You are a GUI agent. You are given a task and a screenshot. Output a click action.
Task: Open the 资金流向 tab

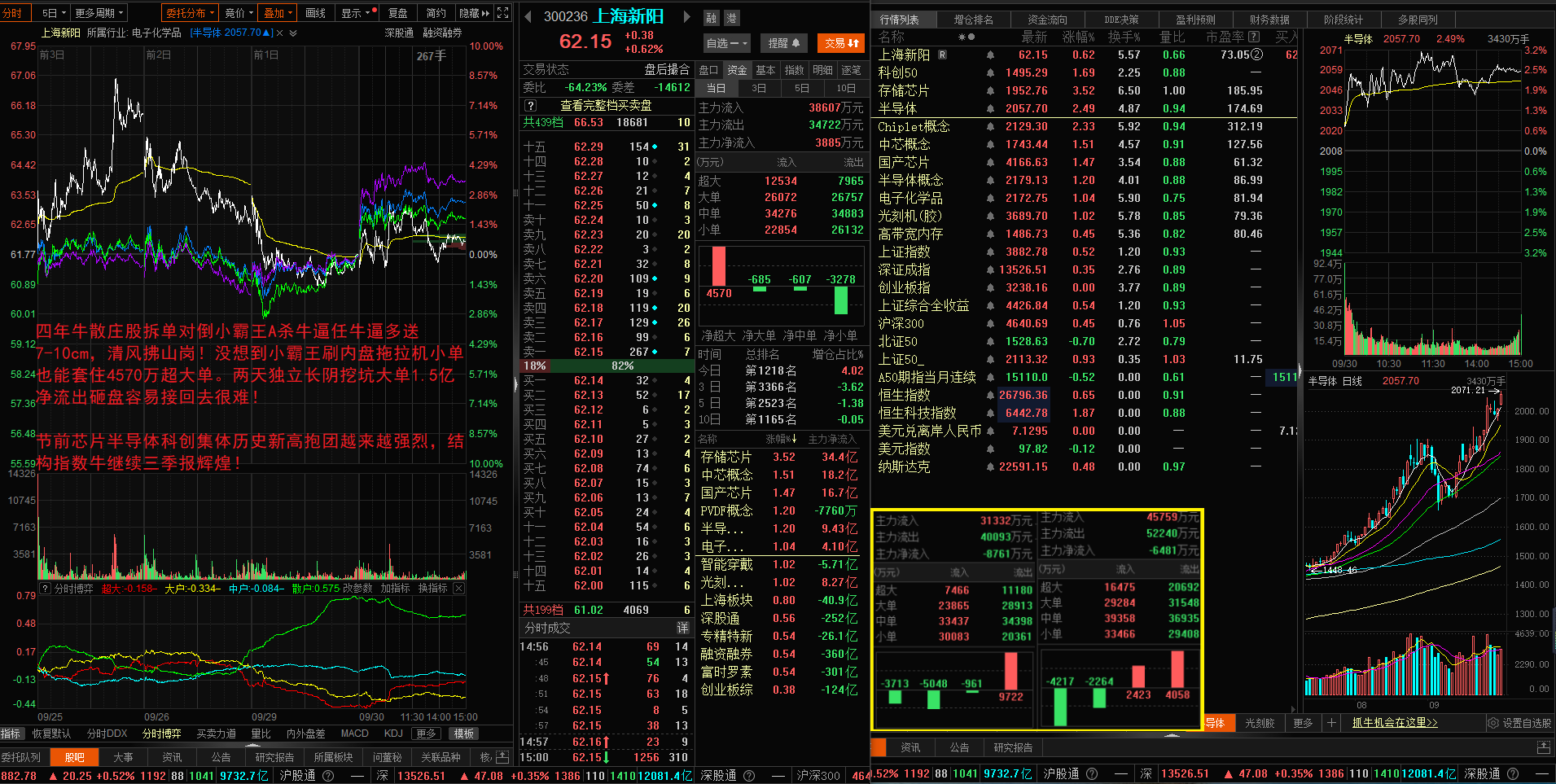pyautogui.click(x=1047, y=20)
